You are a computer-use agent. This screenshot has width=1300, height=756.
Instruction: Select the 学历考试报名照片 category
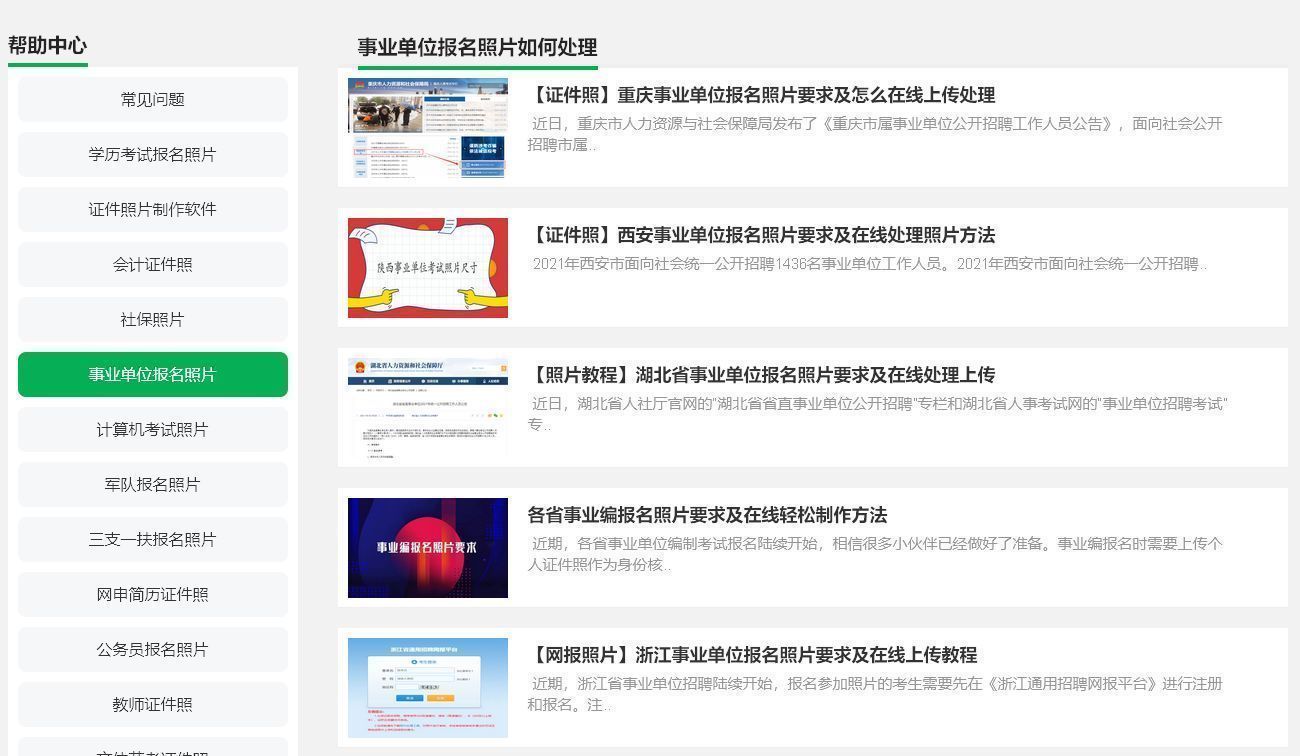click(x=152, y=154)
